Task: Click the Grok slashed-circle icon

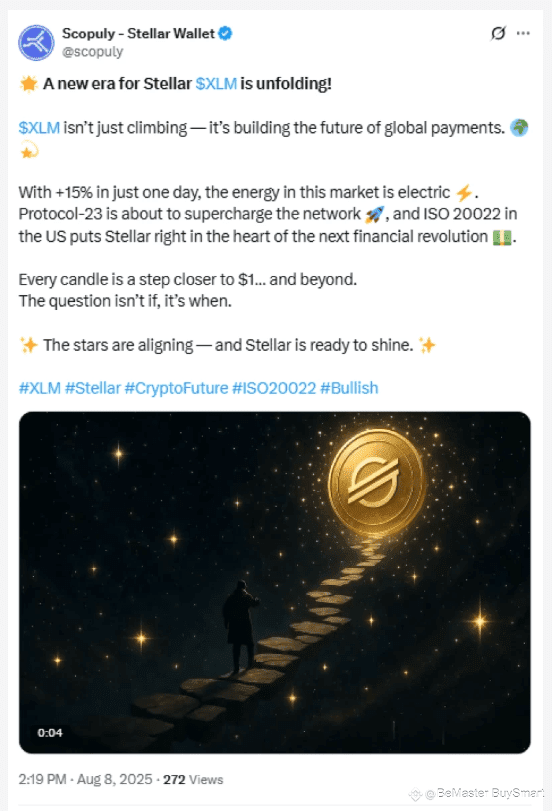Action: 498,34
